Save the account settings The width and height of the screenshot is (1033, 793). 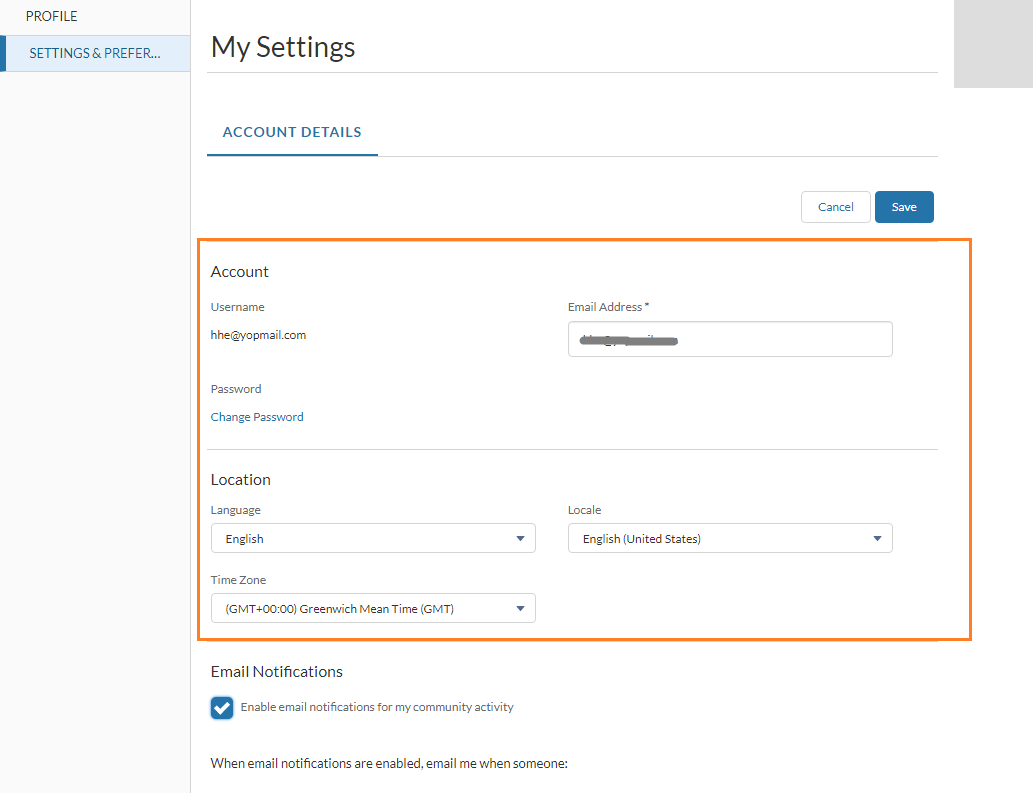tap(904, 207)
